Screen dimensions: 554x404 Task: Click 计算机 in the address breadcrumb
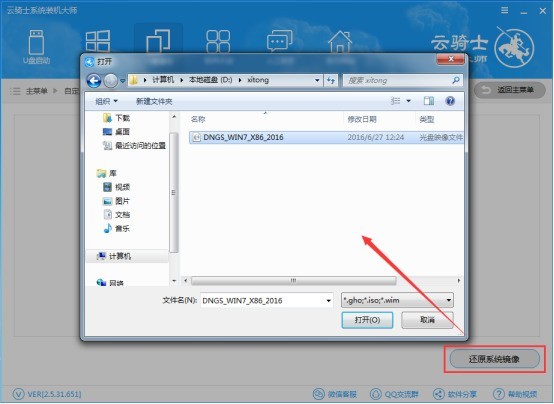click(163, 80)
